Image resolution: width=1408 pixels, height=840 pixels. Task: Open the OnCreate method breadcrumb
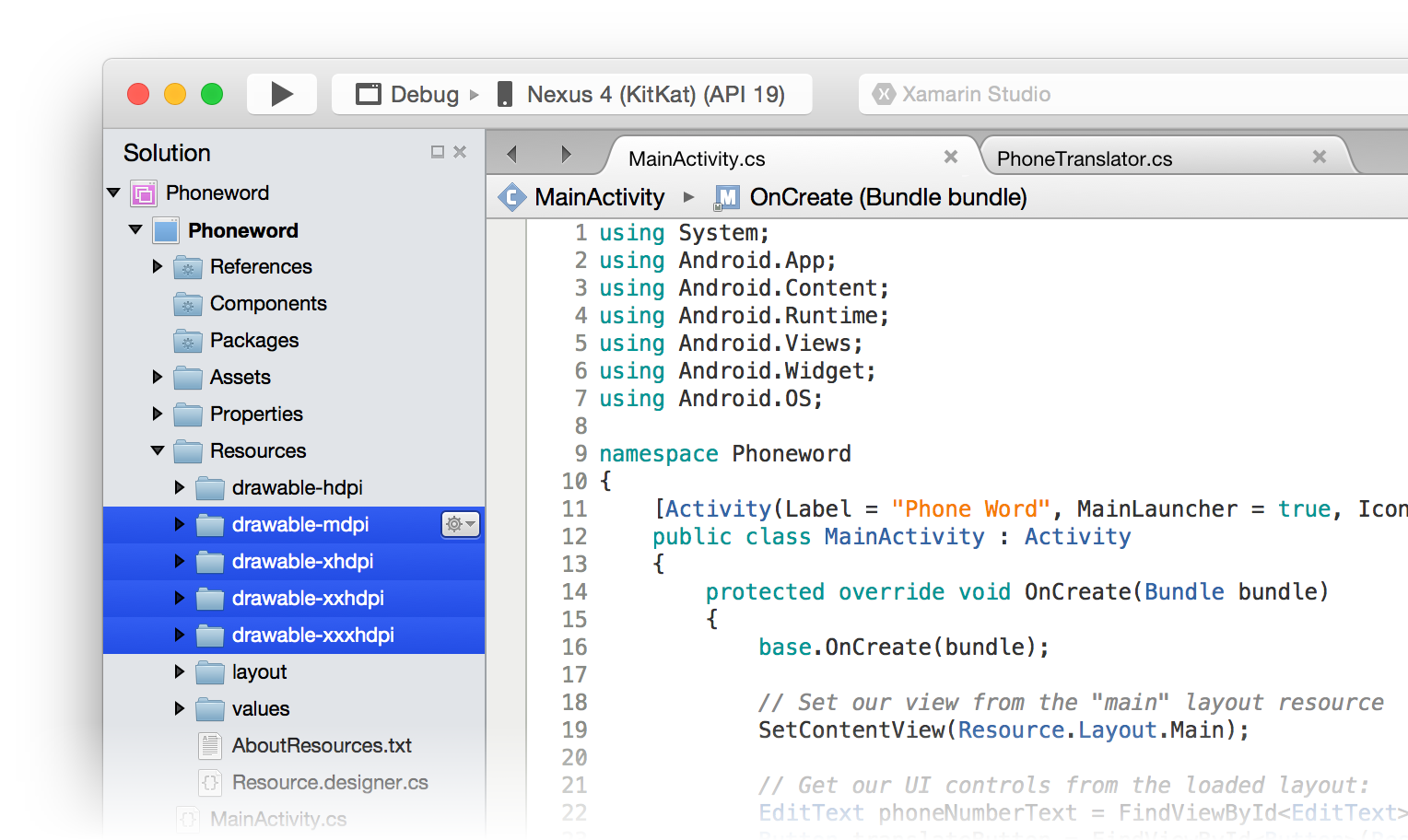887,197
